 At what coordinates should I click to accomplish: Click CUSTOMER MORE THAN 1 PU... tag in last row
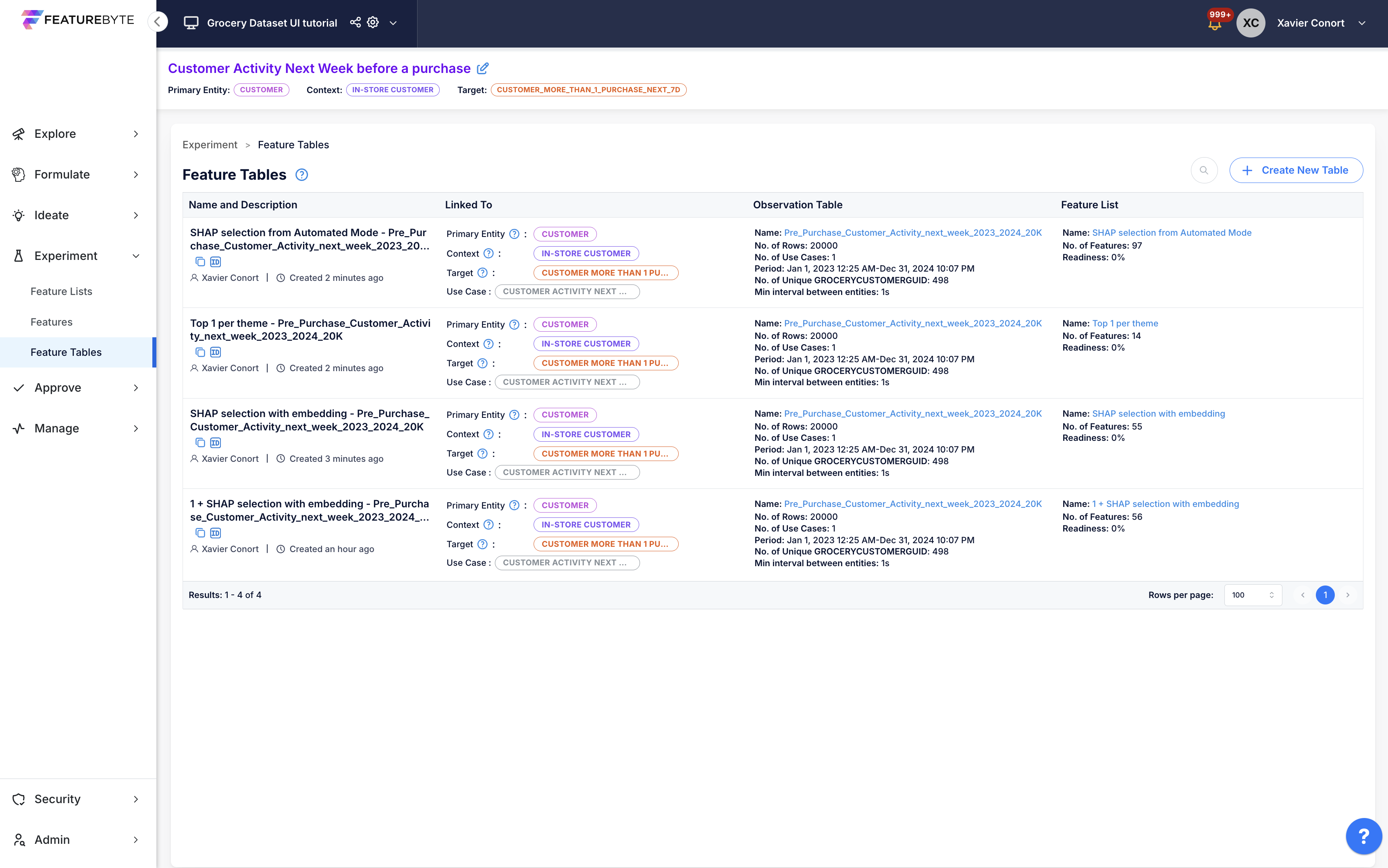tap(606, 544)
